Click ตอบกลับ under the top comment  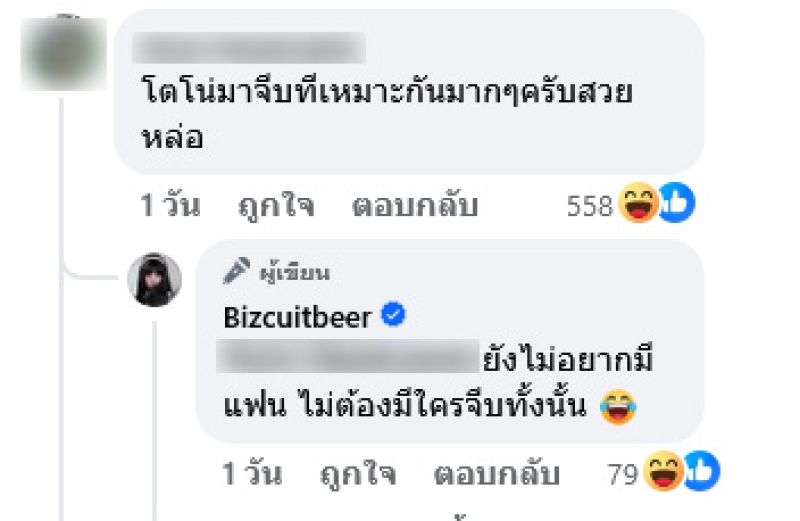coord(415,206)
